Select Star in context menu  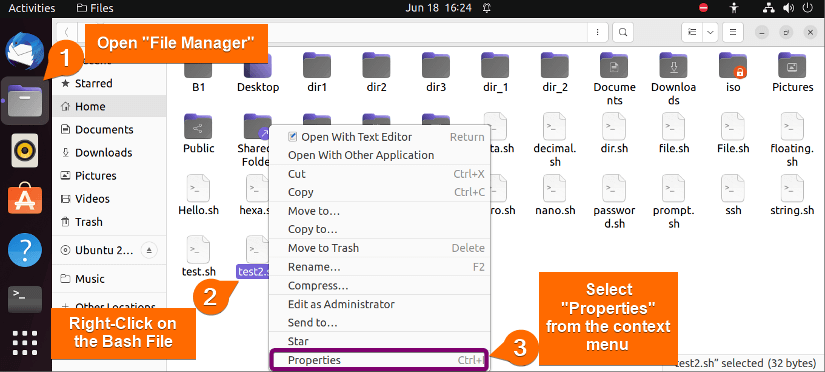point(379,341)
